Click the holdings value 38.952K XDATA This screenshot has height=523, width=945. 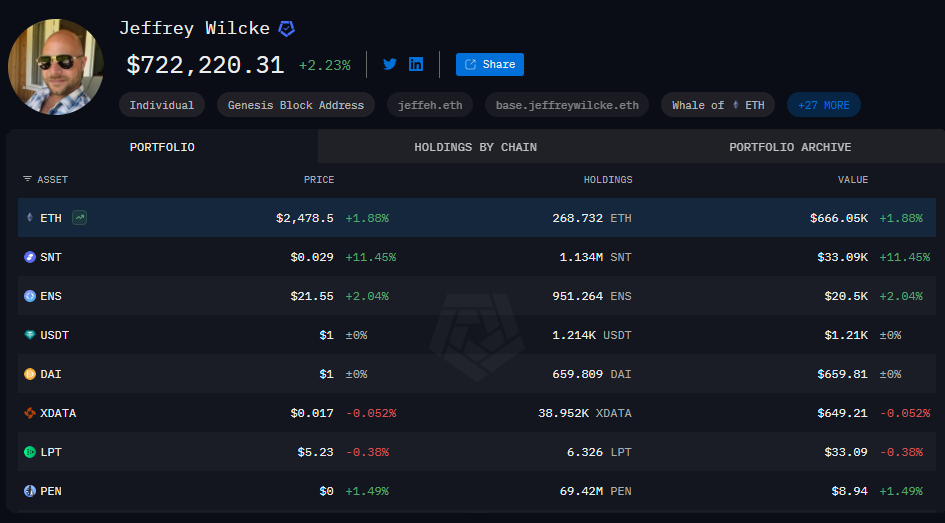coord(585,413)
